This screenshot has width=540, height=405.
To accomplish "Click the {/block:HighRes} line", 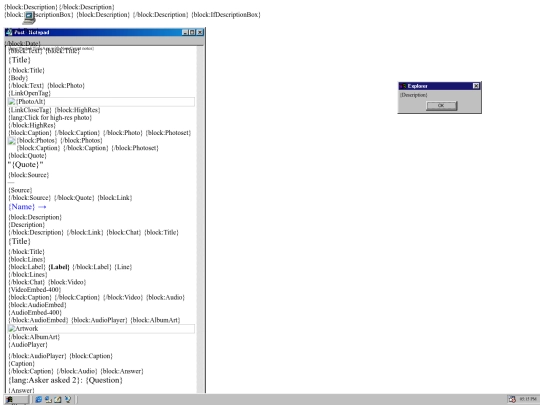I will coord(32,125).
